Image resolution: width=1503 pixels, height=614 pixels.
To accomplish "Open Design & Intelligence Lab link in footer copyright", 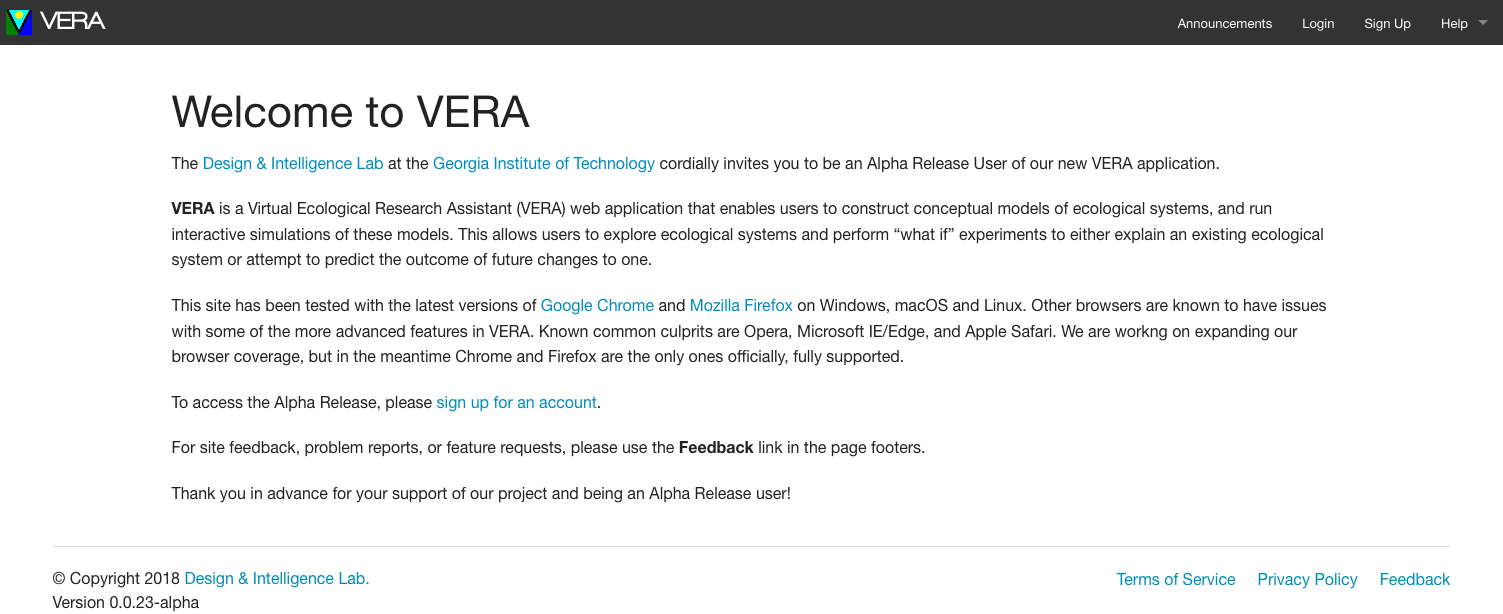I will tap(276, 579).
